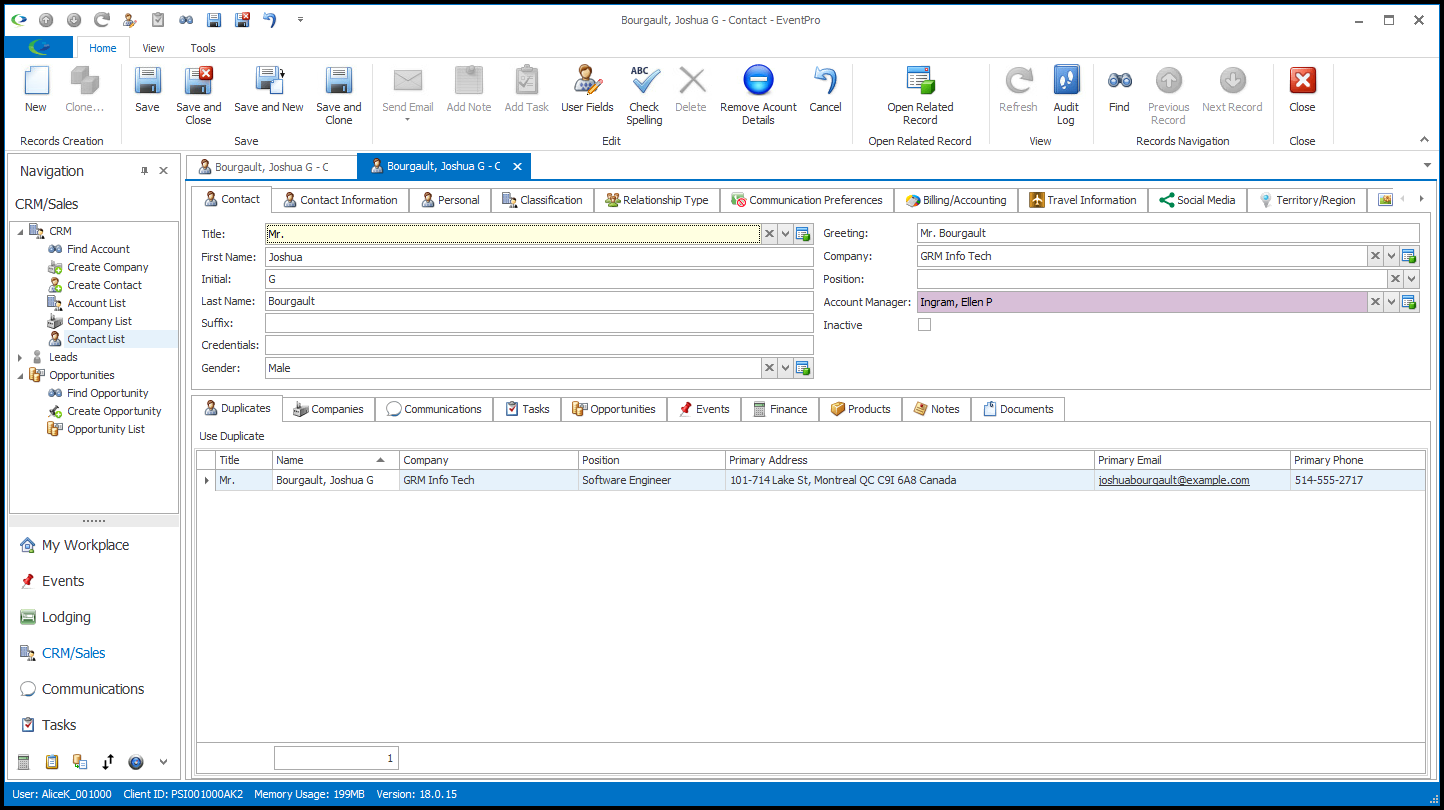Open the Documents sub-tab

1018,409
